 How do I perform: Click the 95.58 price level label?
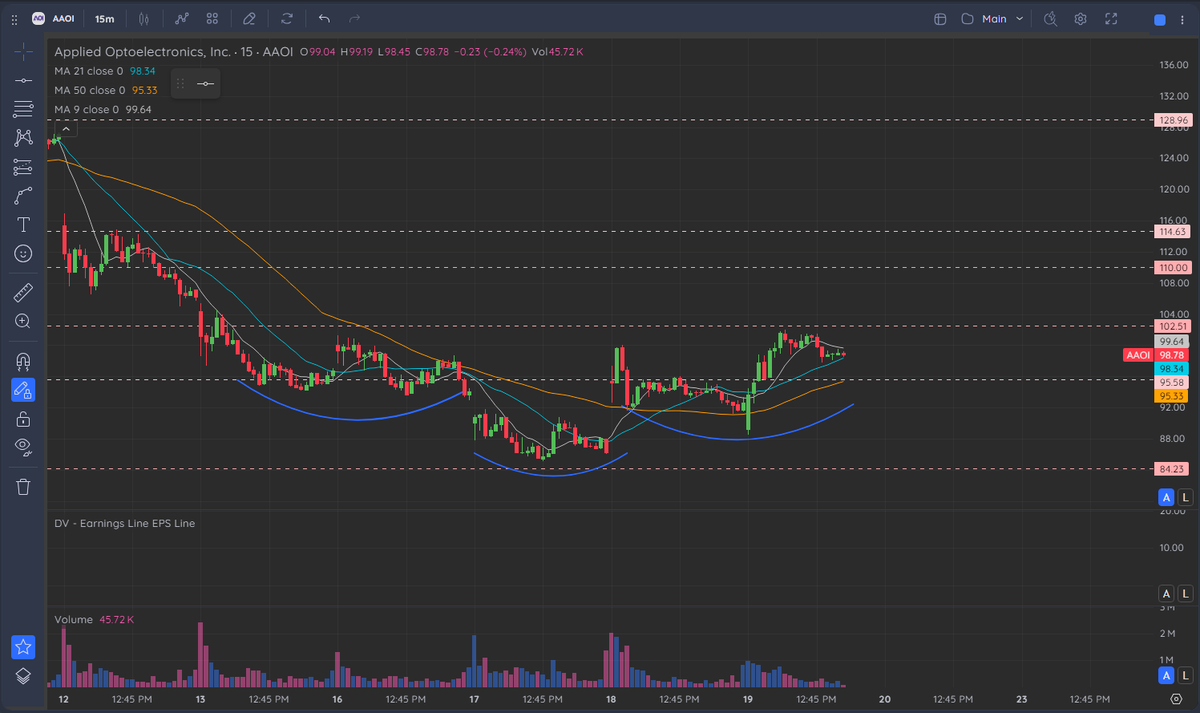pos(1172,383)
